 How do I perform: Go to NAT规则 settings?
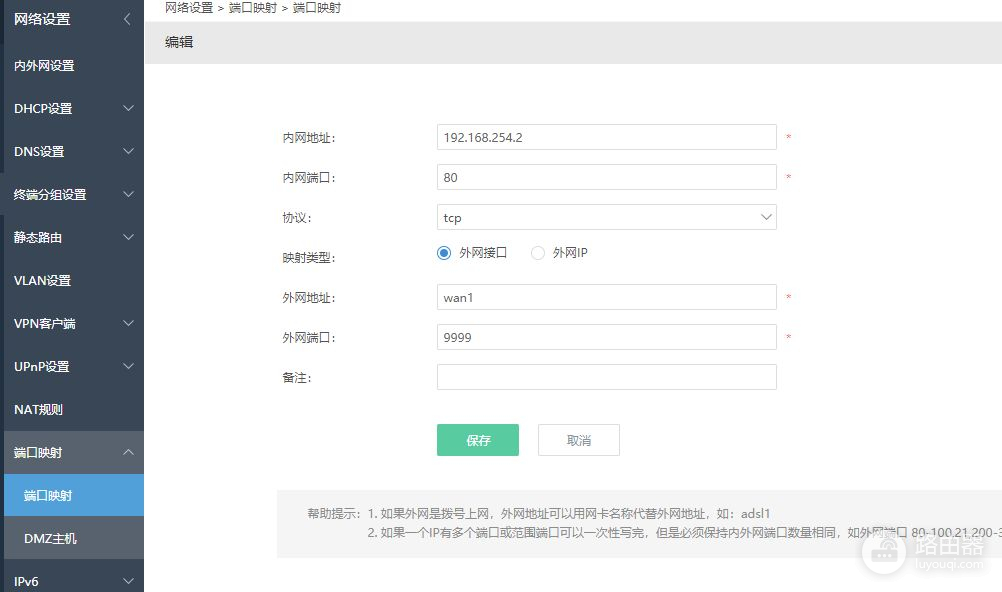[x=38, y=409]
